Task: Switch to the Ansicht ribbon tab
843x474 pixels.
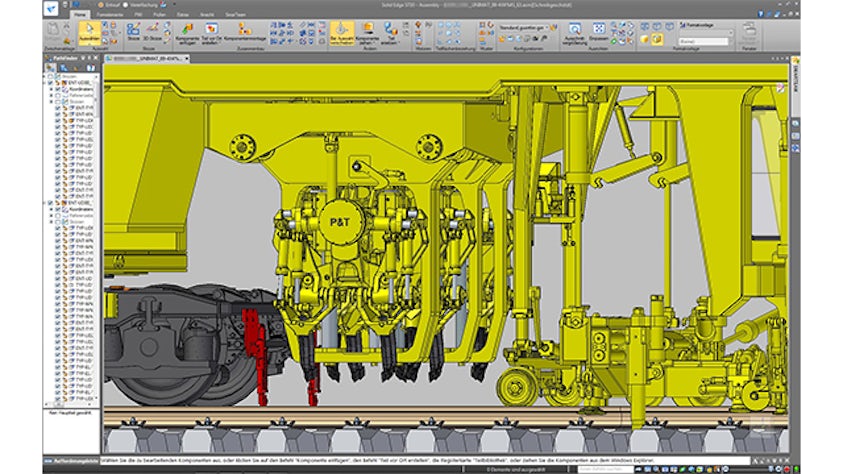Action: point(207,15)
